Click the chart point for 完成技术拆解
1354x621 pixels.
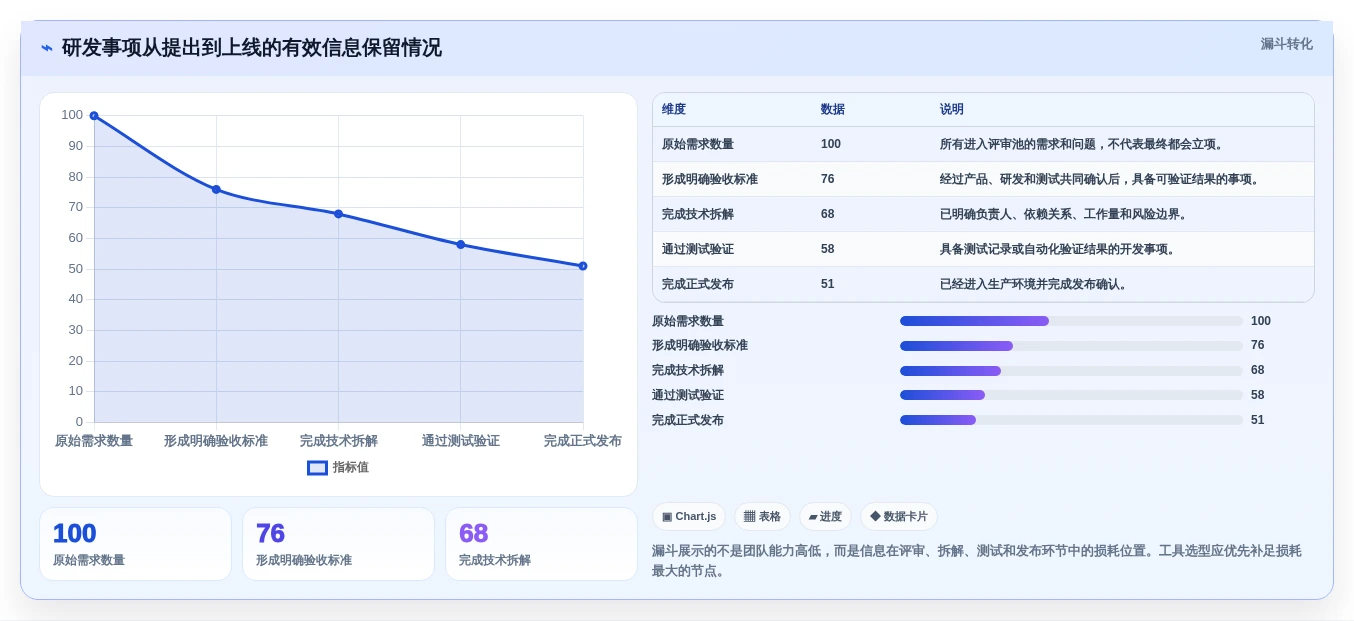pos(338,214)
